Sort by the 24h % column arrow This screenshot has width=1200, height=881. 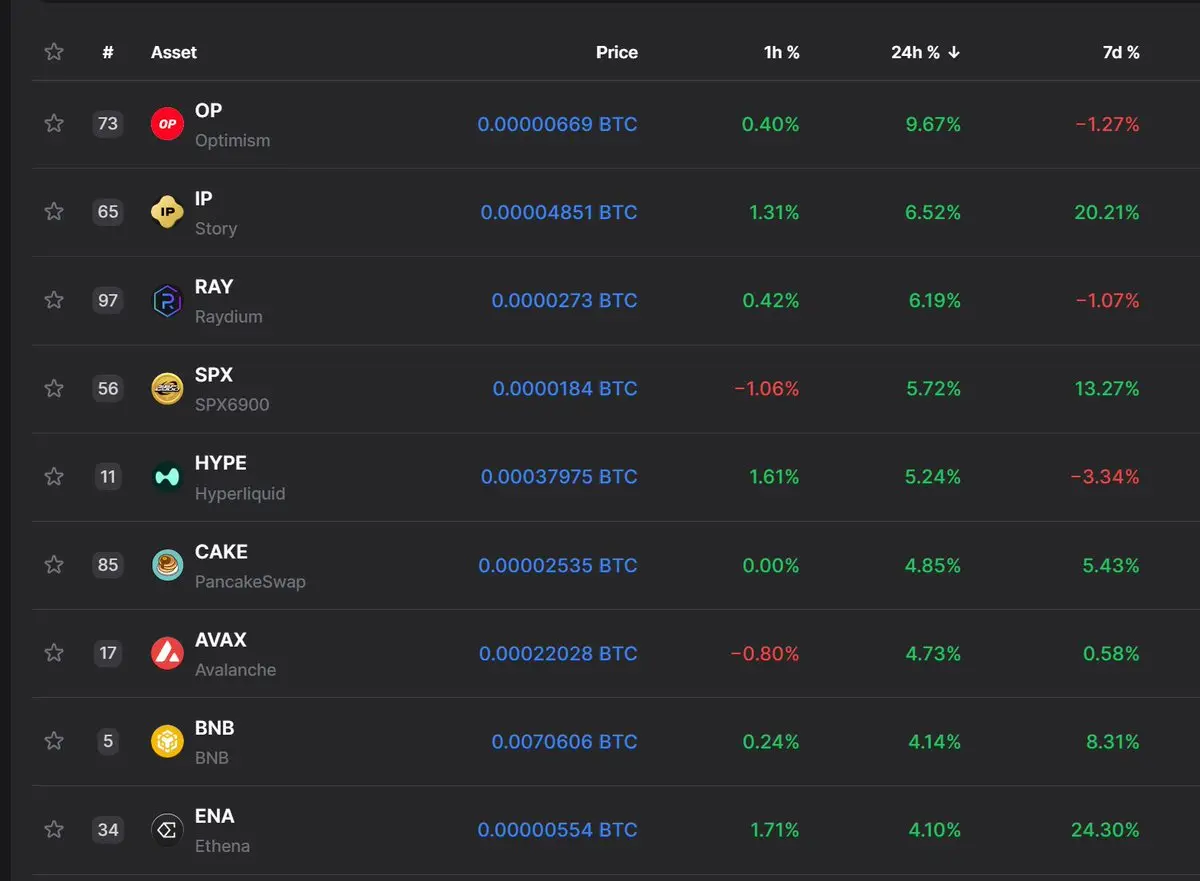(954, 52)
